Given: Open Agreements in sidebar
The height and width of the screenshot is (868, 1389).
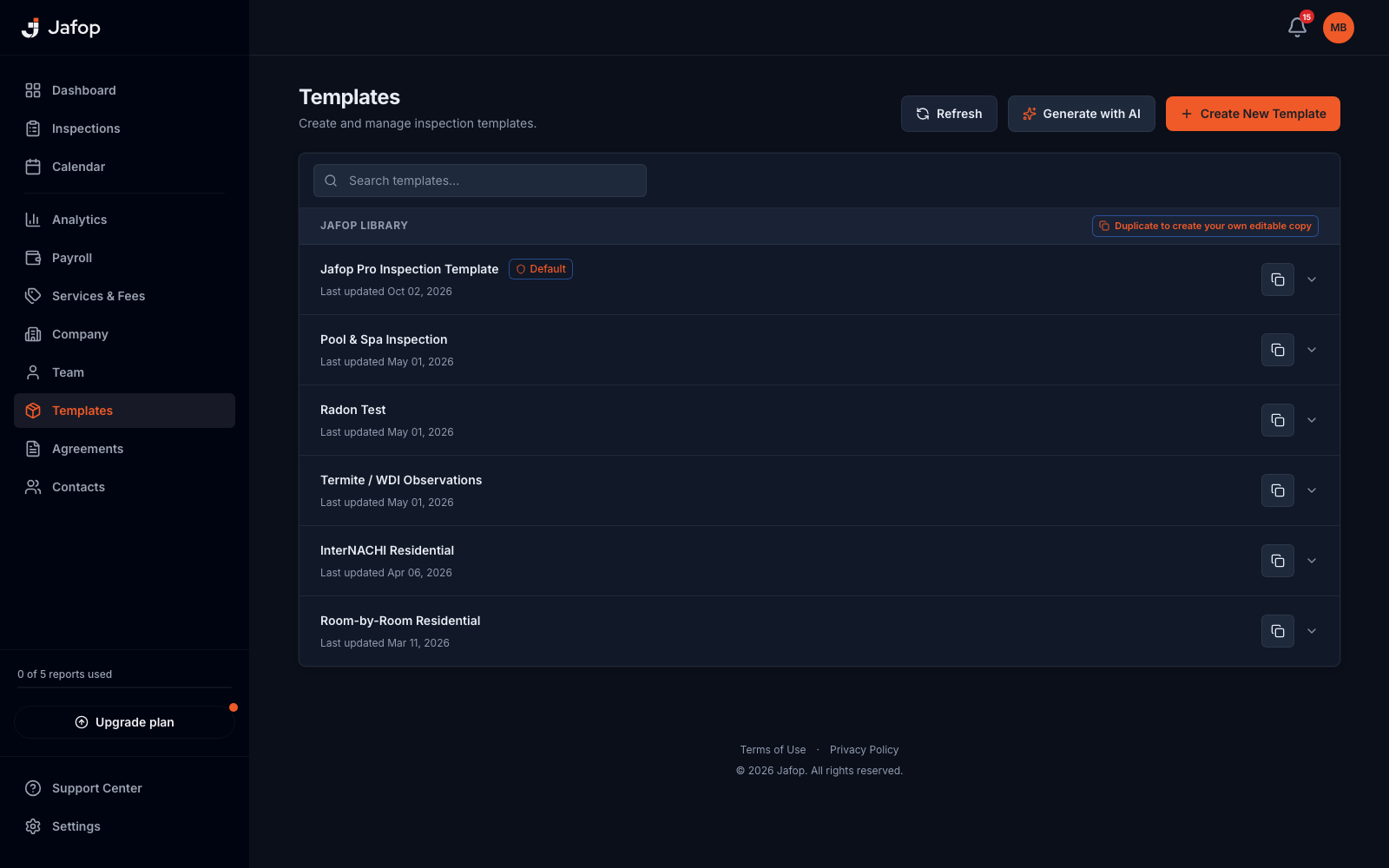Looking at the screenshot, I should coord(124,449).
